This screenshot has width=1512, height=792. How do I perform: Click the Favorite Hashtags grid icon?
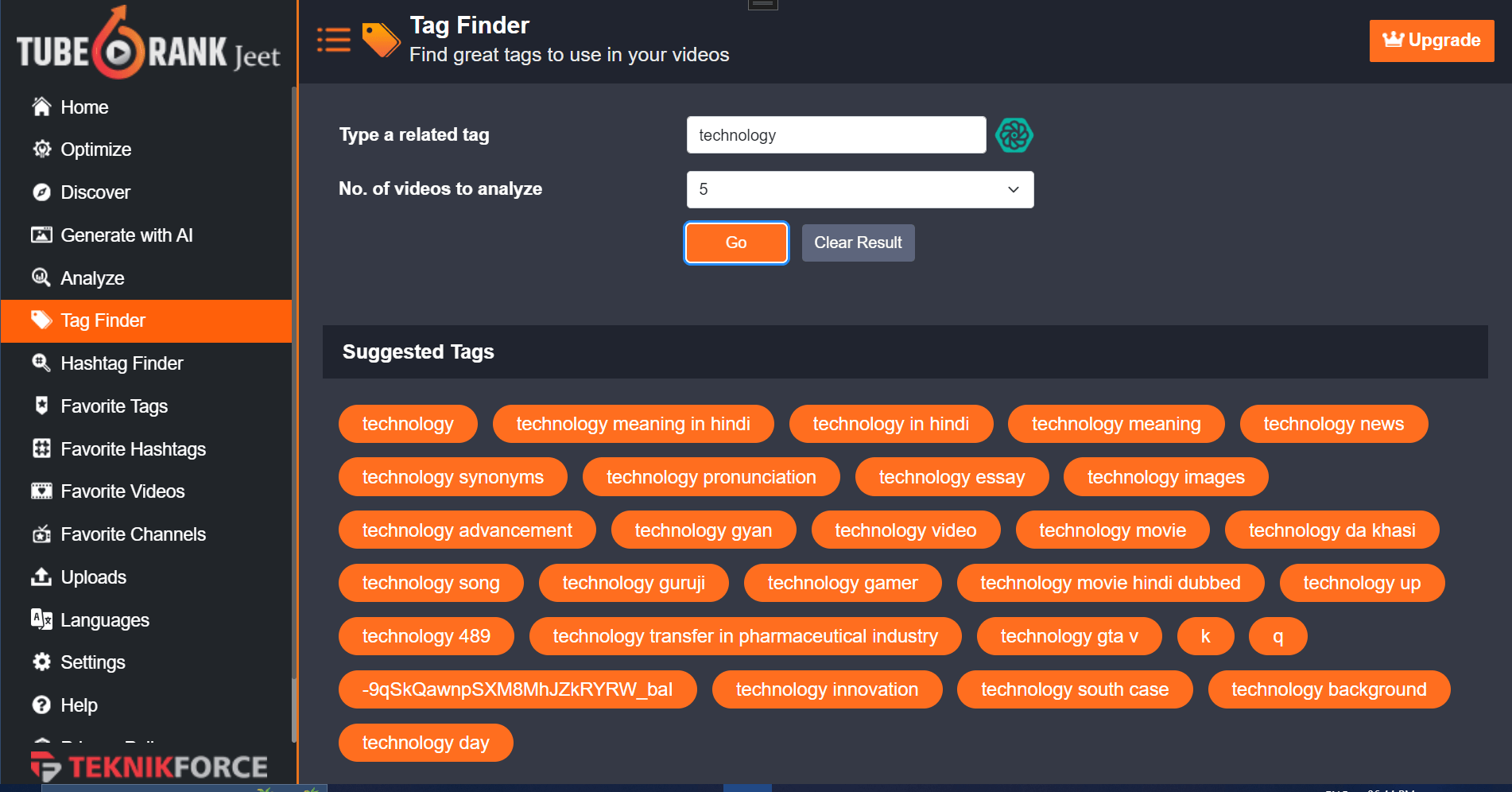tap(41, 448)
